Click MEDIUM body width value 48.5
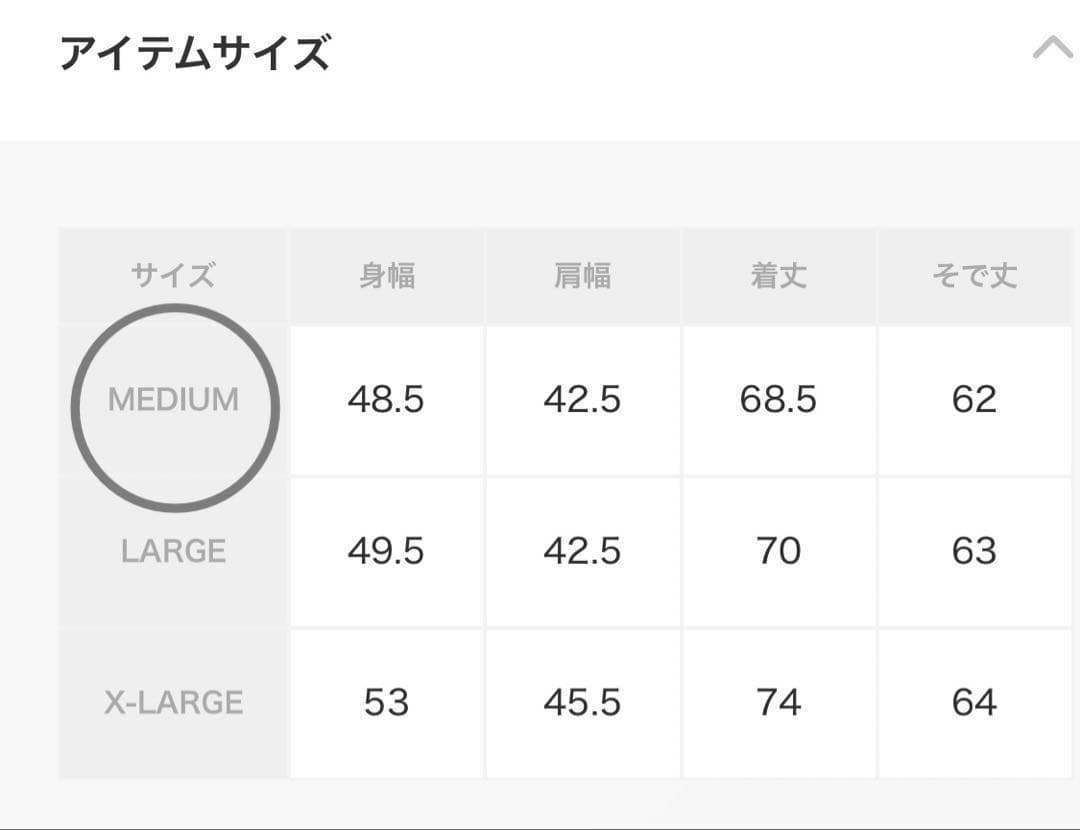This screenshot has height=830, width=1080. [x=386, y=400]
